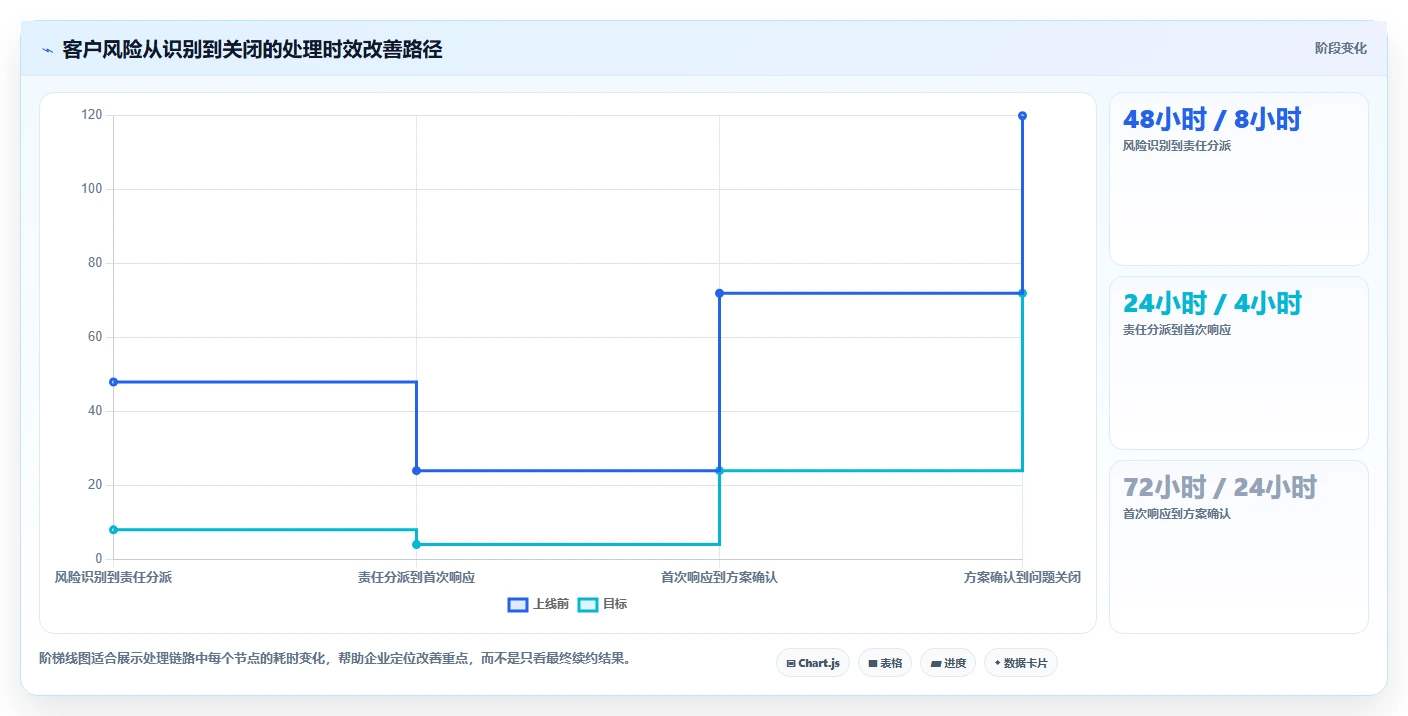Screen dimensions: 1408x716
Task: Click the 80 y-axis tick label
Action: coord(95,263)
